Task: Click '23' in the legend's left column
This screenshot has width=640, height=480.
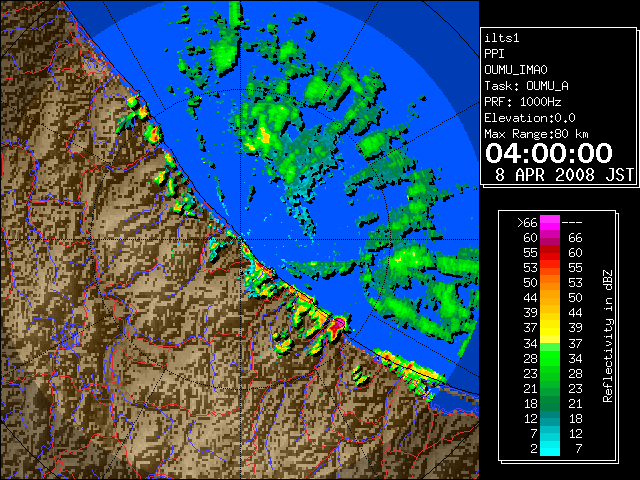Action: [x=531, y=373]
